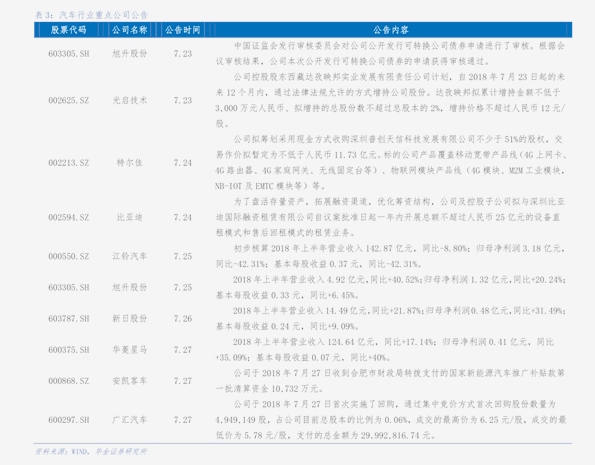Viewport: 595px width, 465px height.
Task: Select stock code 603787.SH
Action: tap(69, 319)
